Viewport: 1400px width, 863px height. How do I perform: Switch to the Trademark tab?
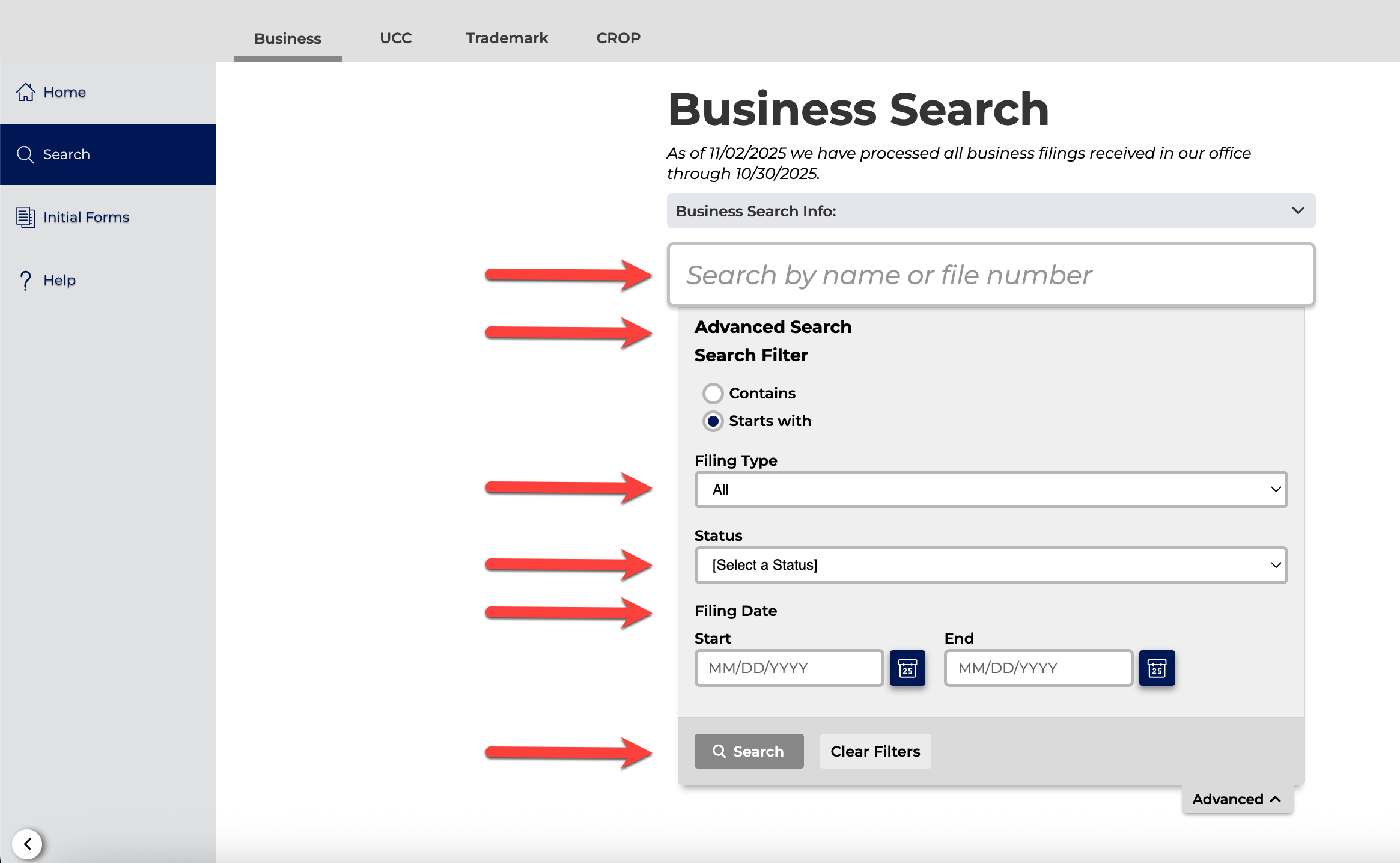point(507,38)
